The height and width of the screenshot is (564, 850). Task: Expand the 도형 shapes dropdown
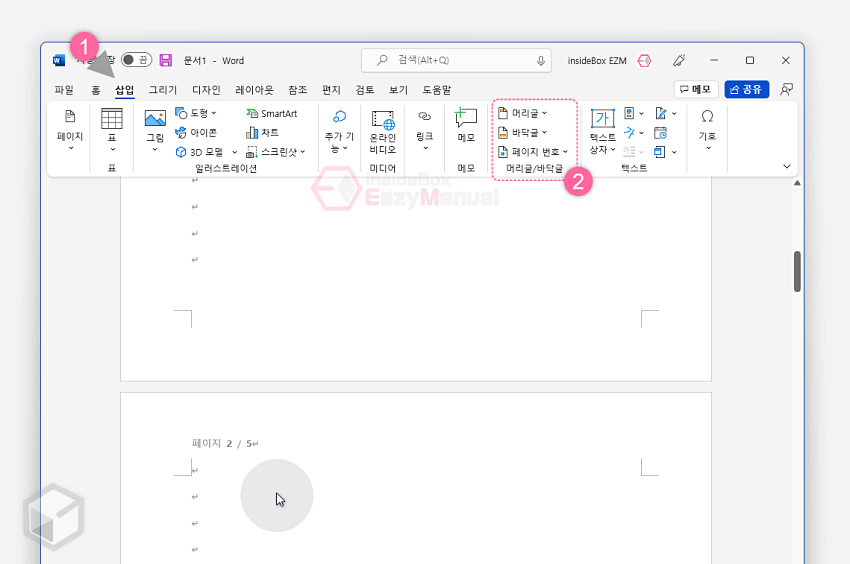(196, 113)
